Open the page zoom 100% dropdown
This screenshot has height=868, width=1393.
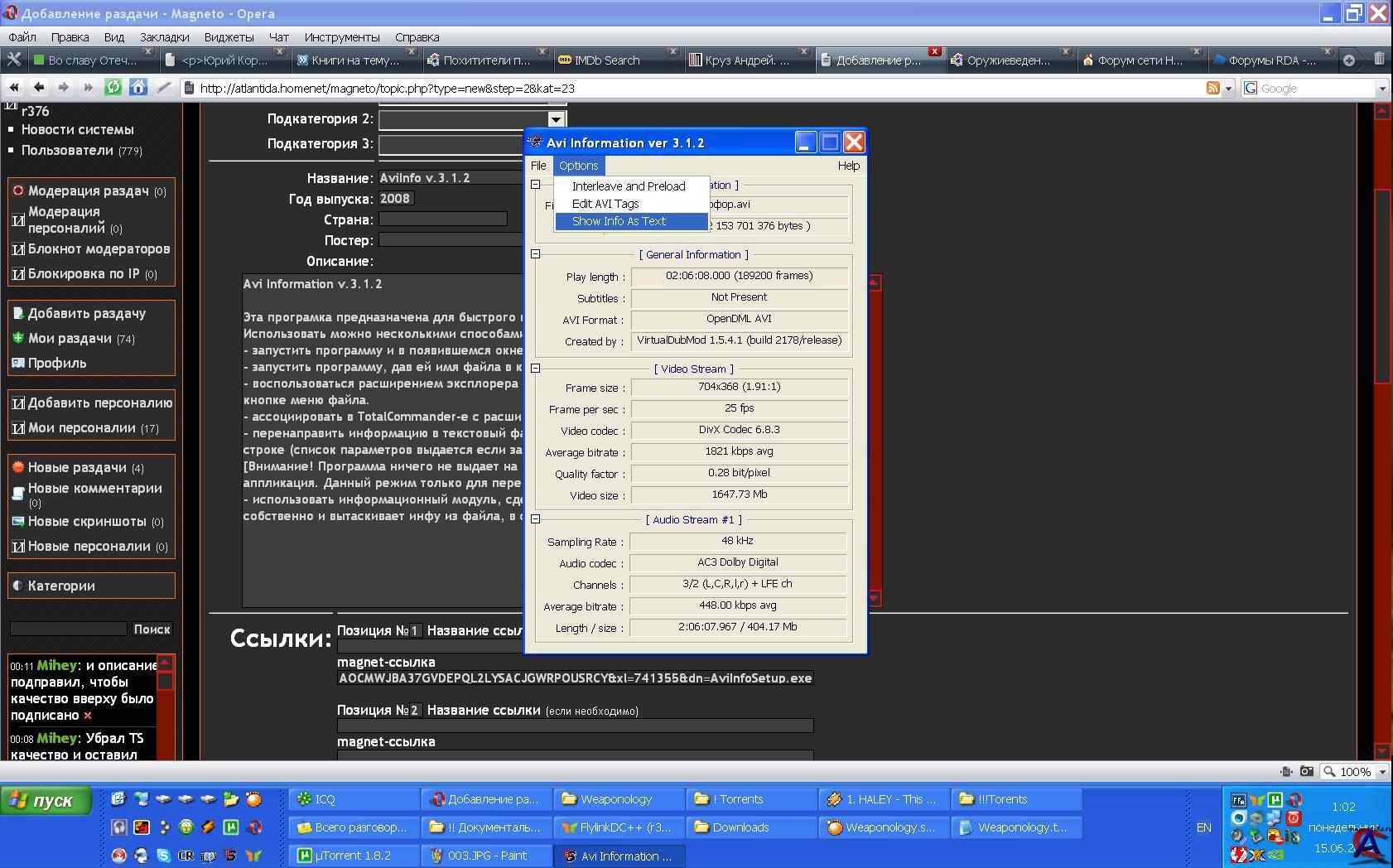point(1381,771)
